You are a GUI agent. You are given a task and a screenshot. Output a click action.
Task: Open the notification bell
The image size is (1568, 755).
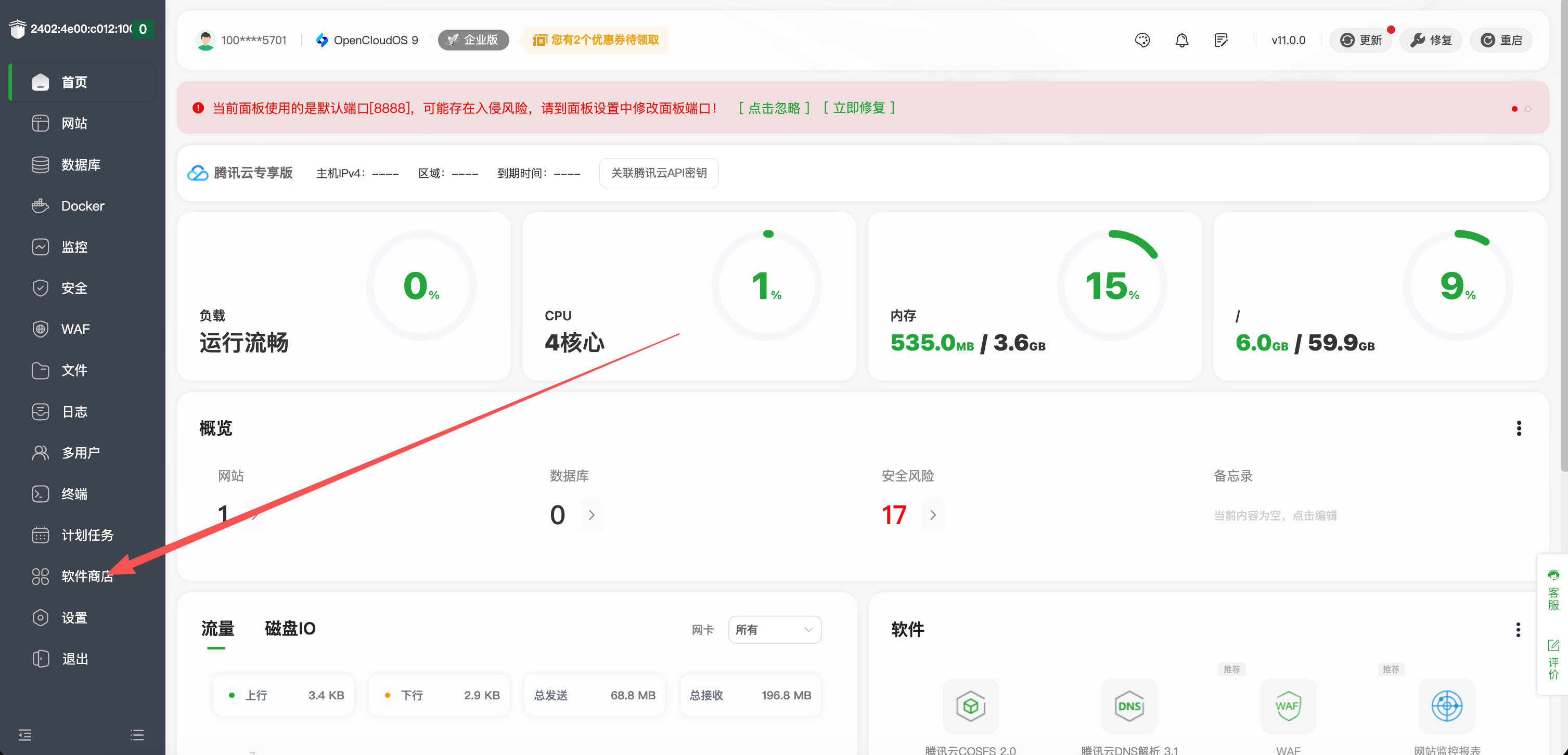click(x=1181, y=40)
